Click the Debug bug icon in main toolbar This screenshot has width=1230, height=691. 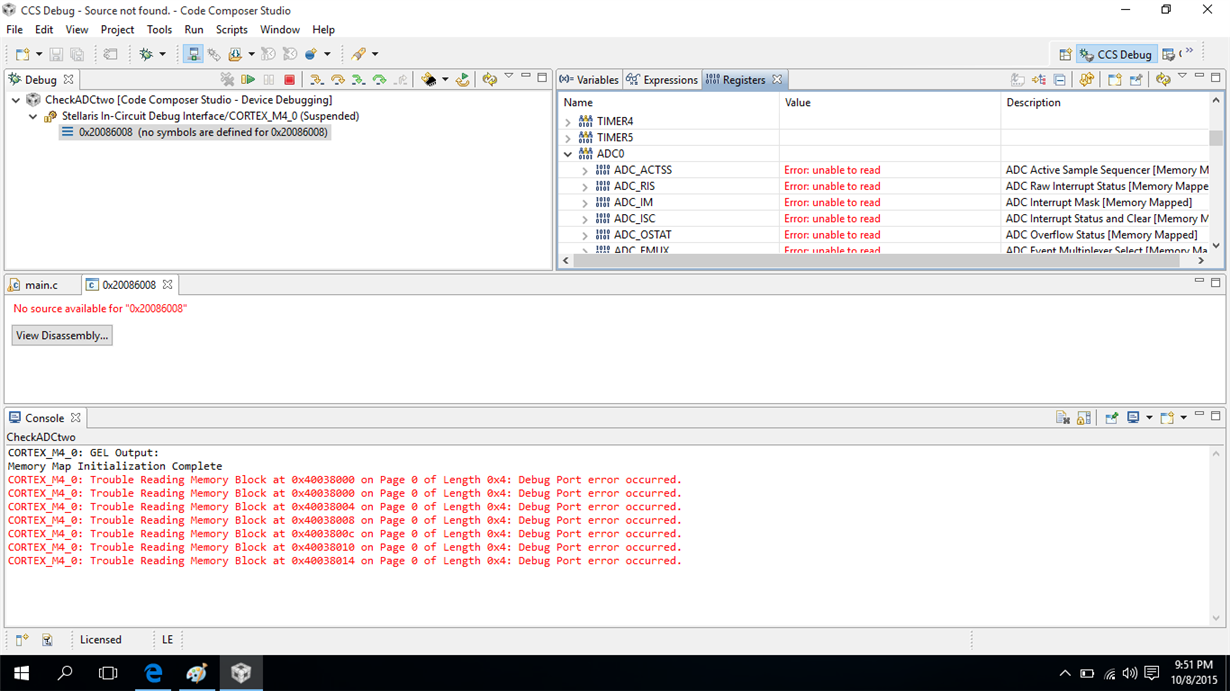point(146,54)
